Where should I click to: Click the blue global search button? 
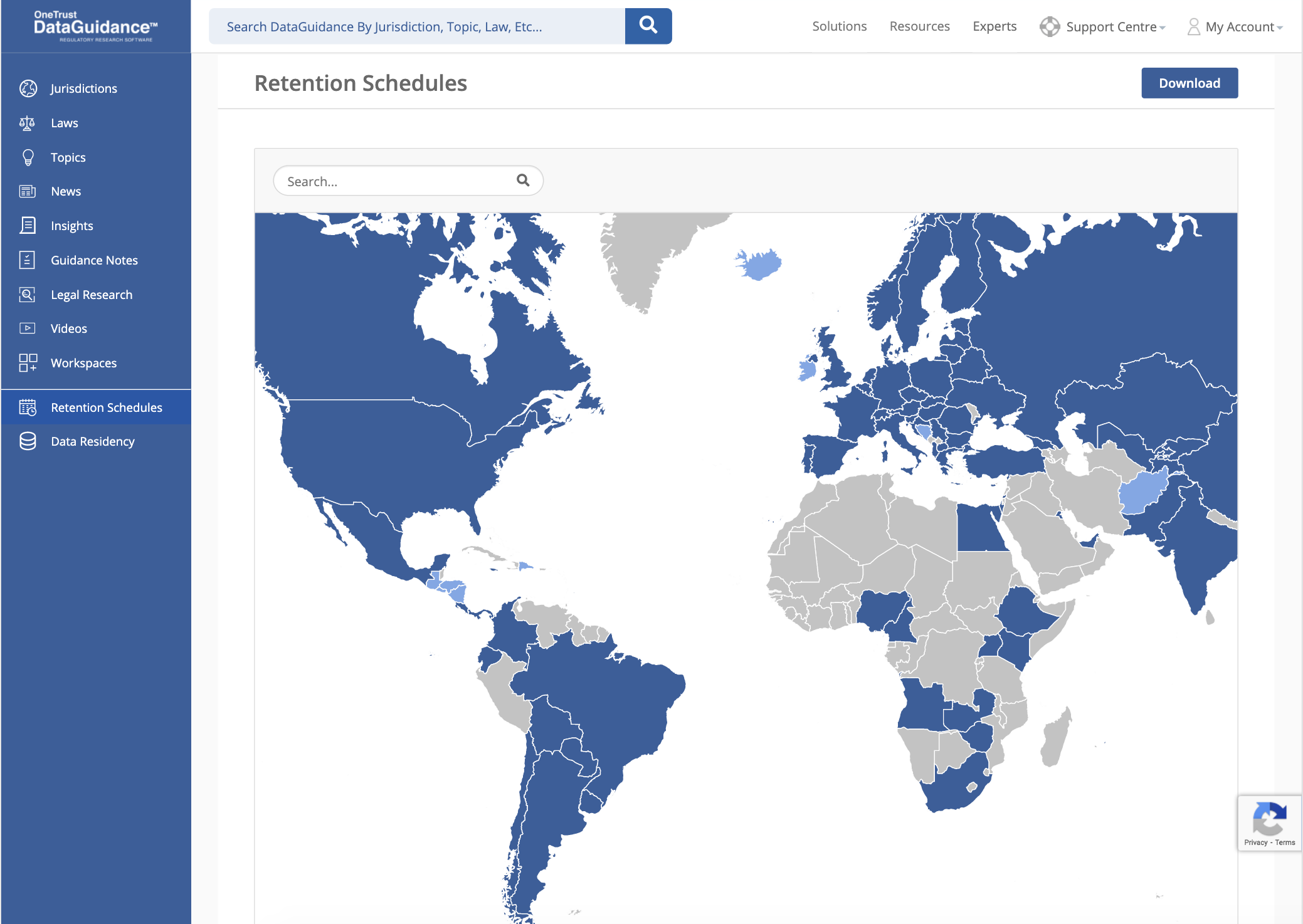(x=648, y=26)
